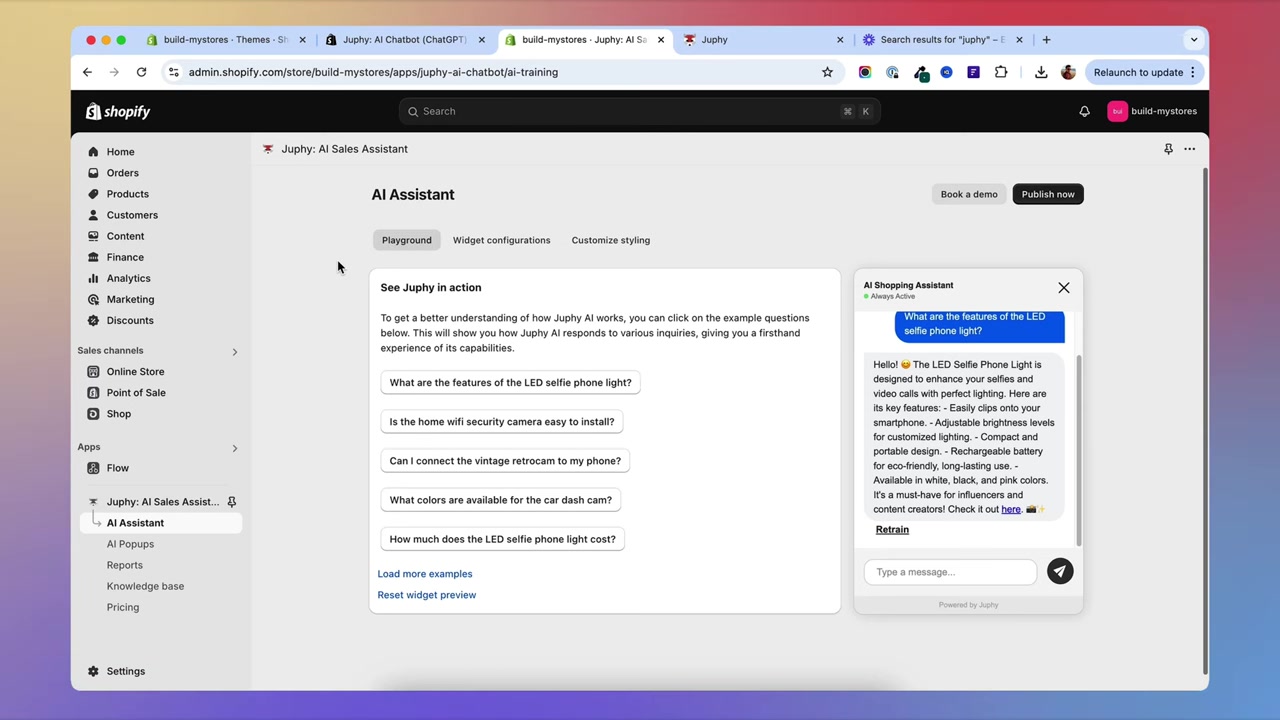Open Reports under Juphy app
Viewport: 1280px width, 720px height.
coord(125,565)
